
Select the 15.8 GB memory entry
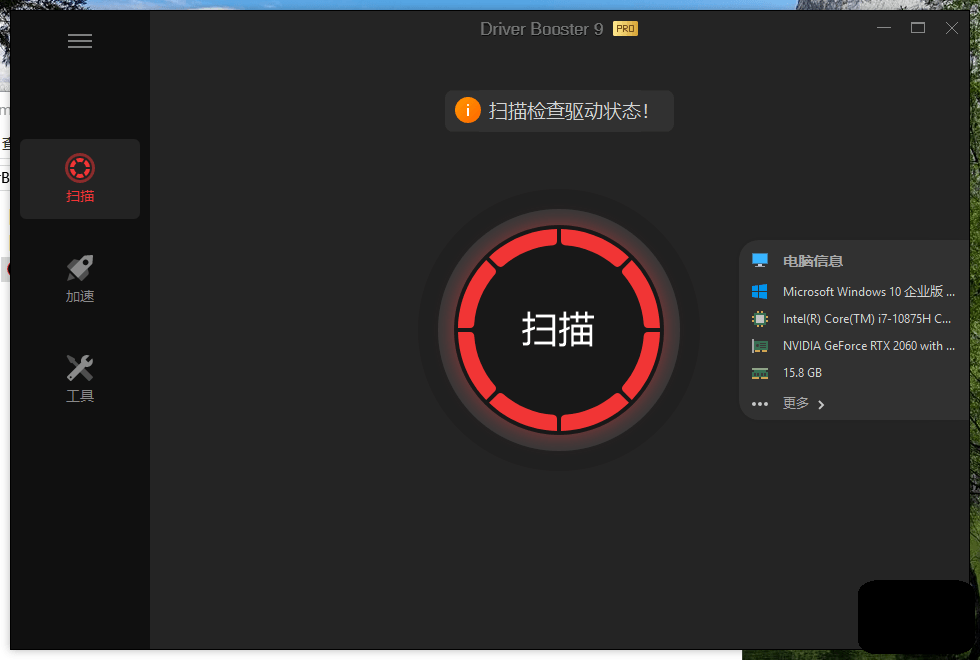(x=802, y=372)
